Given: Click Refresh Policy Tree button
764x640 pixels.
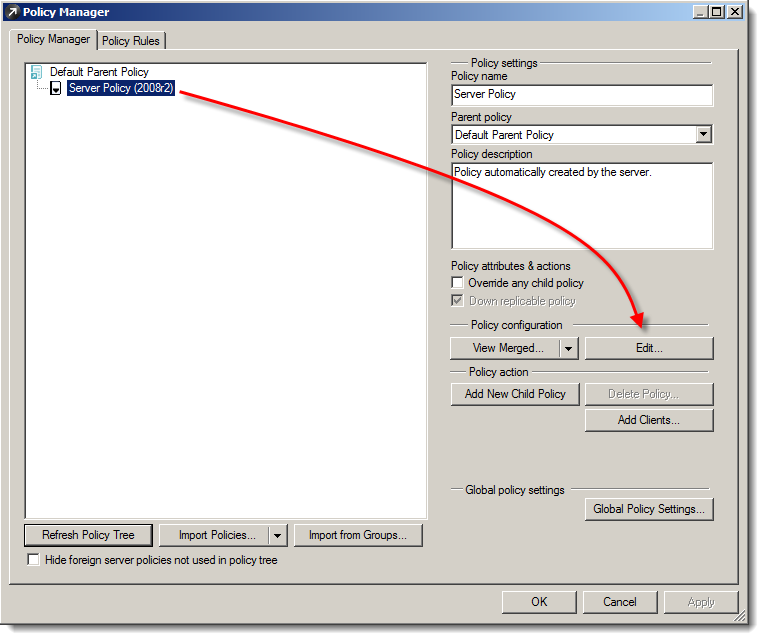Looking at the screenshot, I should (88, 535).
